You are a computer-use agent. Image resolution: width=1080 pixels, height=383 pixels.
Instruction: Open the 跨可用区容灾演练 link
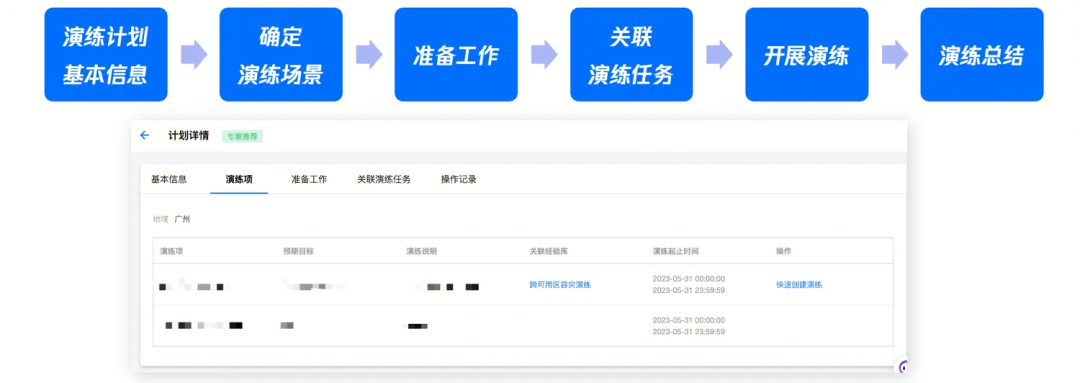[x=560, y=285]
